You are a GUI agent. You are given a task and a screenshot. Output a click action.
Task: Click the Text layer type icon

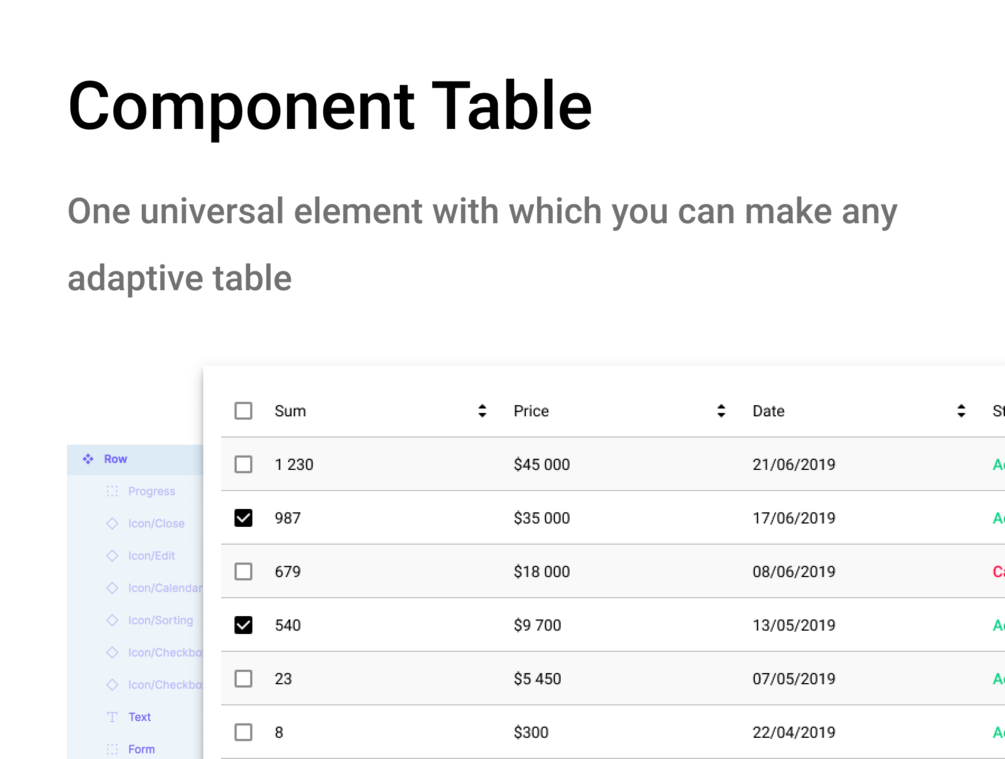tap(112, 717)
